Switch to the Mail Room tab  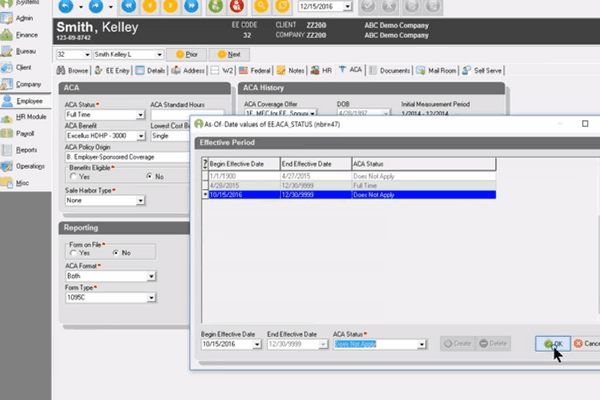(x=437, y=70)
